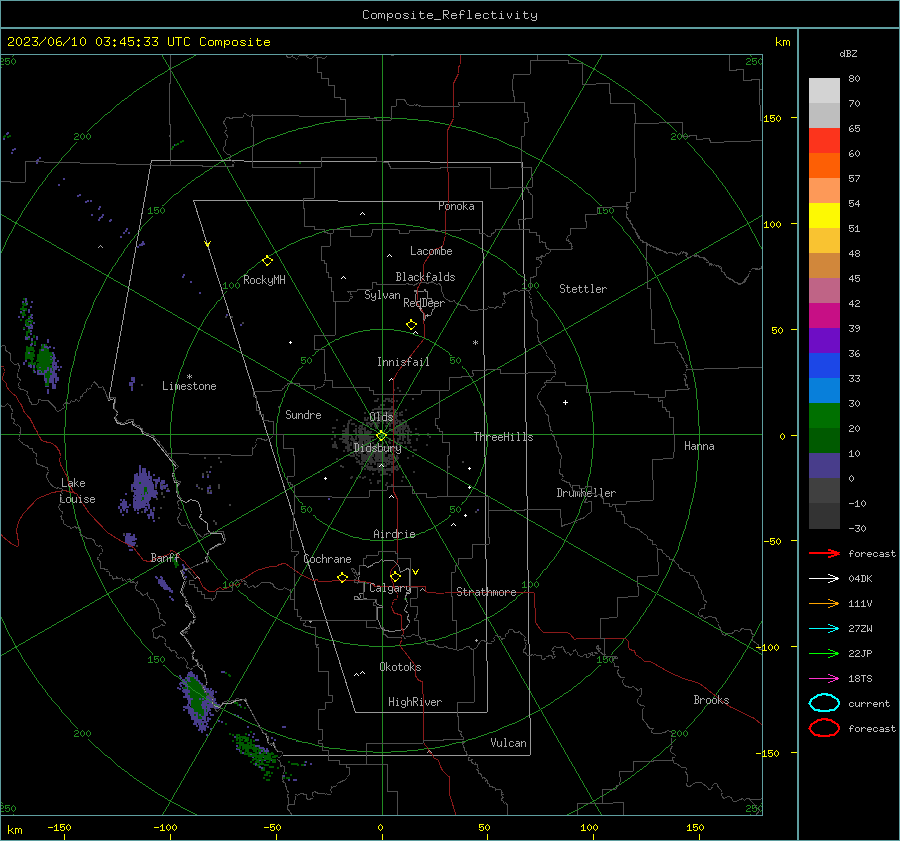Viewport: 900px width, 841px height.
Task: Click the Banff map label
Action: coord(165,558)
